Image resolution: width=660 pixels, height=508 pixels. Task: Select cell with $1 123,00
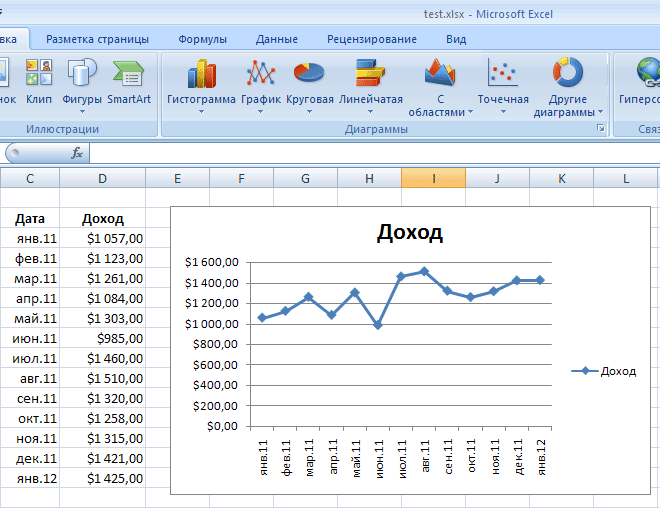coord(102,258)
